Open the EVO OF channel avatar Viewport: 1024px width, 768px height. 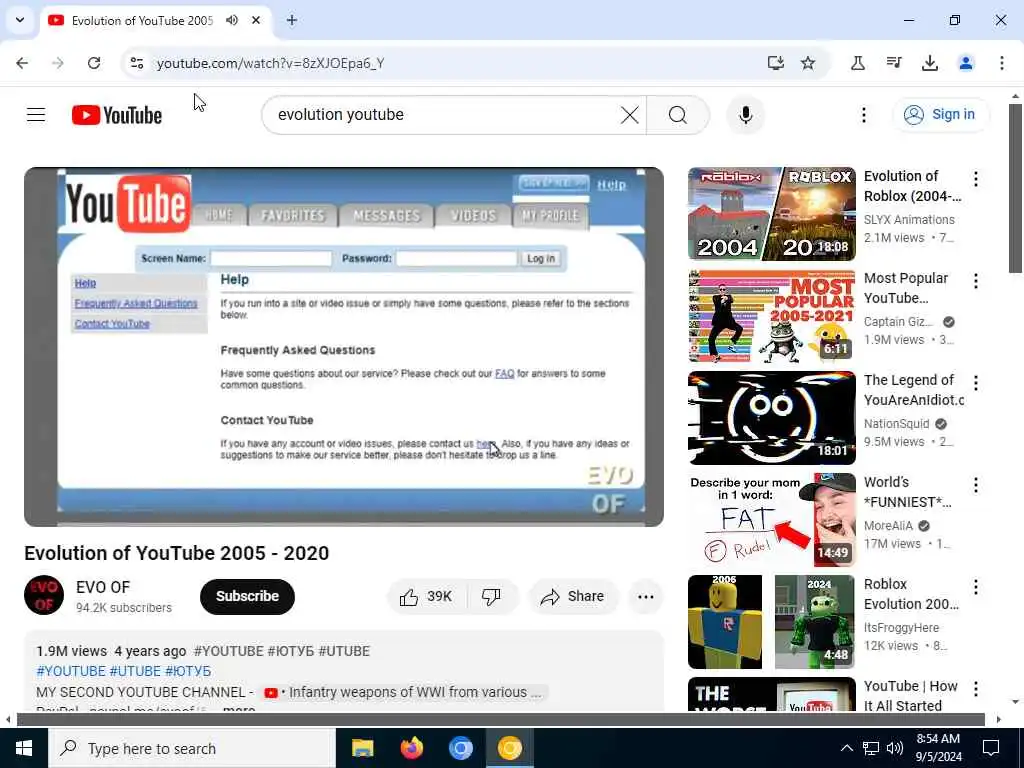[x=44, y=596]
